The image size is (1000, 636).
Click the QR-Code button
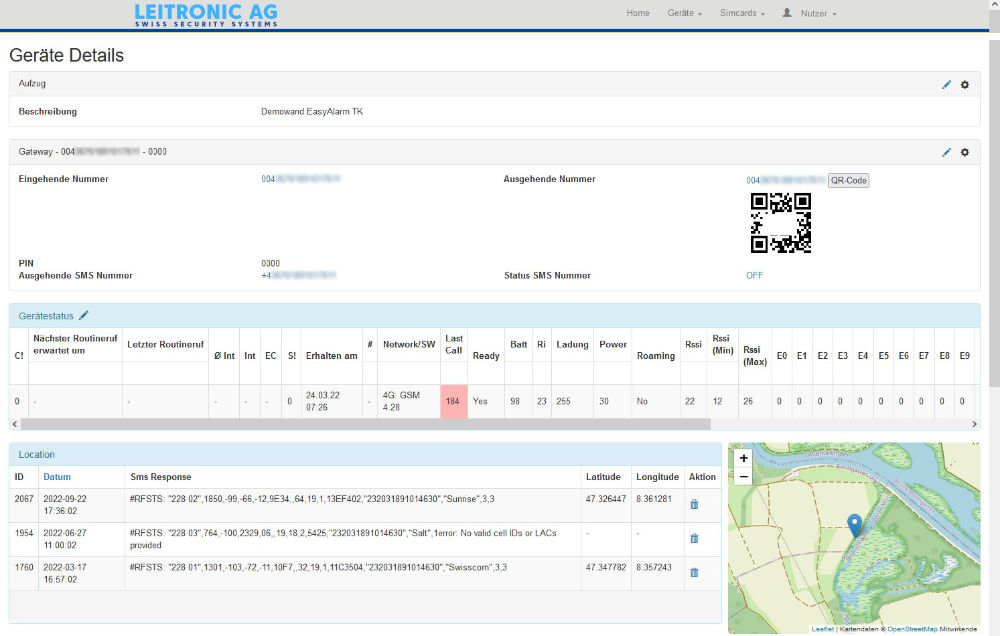pyautogui.click(x=849, y=181)
